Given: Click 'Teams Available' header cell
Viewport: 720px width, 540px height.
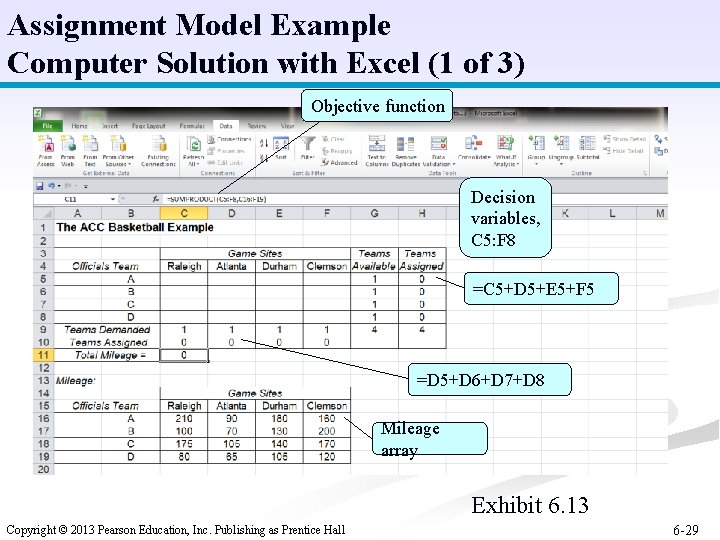Looking at the screenshot, I should (x=374, y=259).
